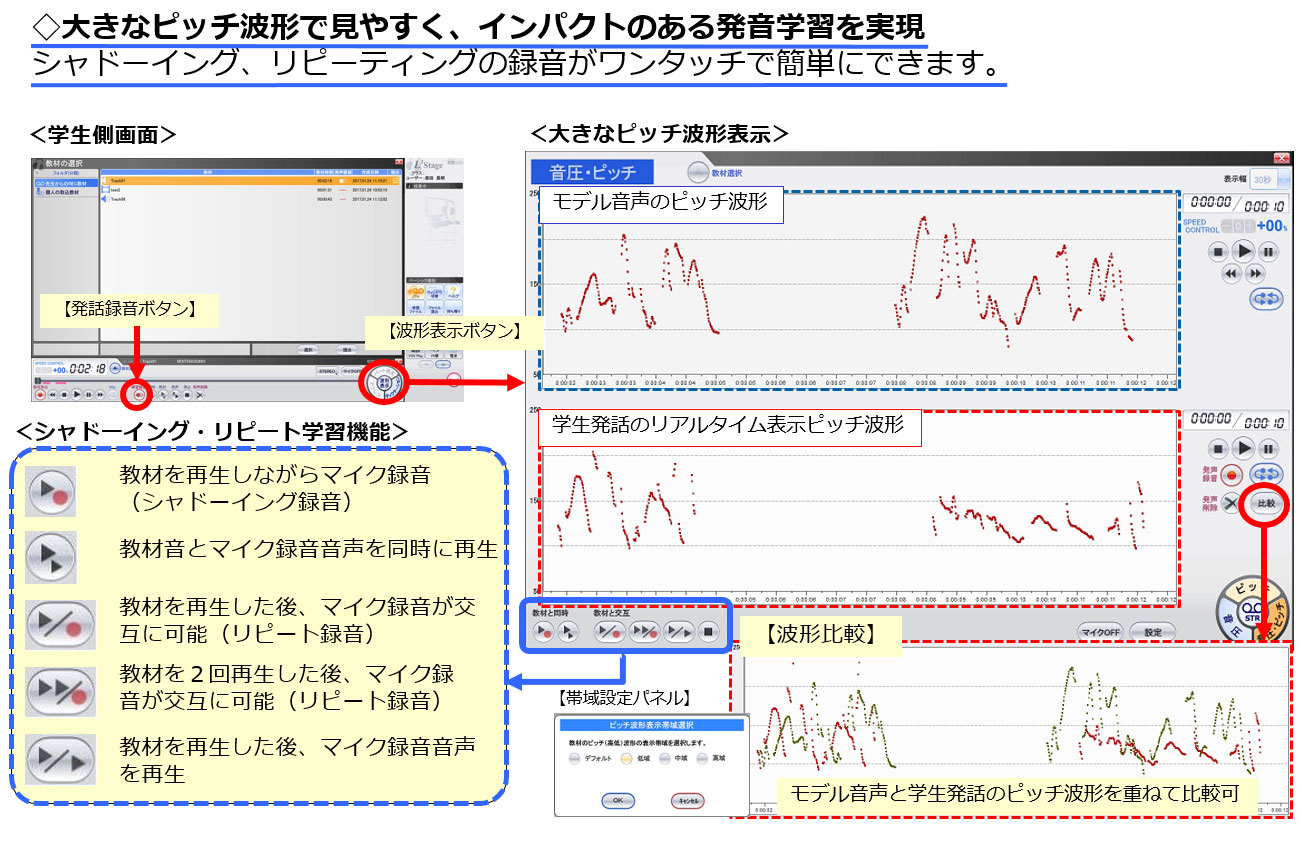This screenshot has height=865, width=1302.
Task: Start 発声録音 voice recording in pitch window
Action: click(x=1232, y=474)
